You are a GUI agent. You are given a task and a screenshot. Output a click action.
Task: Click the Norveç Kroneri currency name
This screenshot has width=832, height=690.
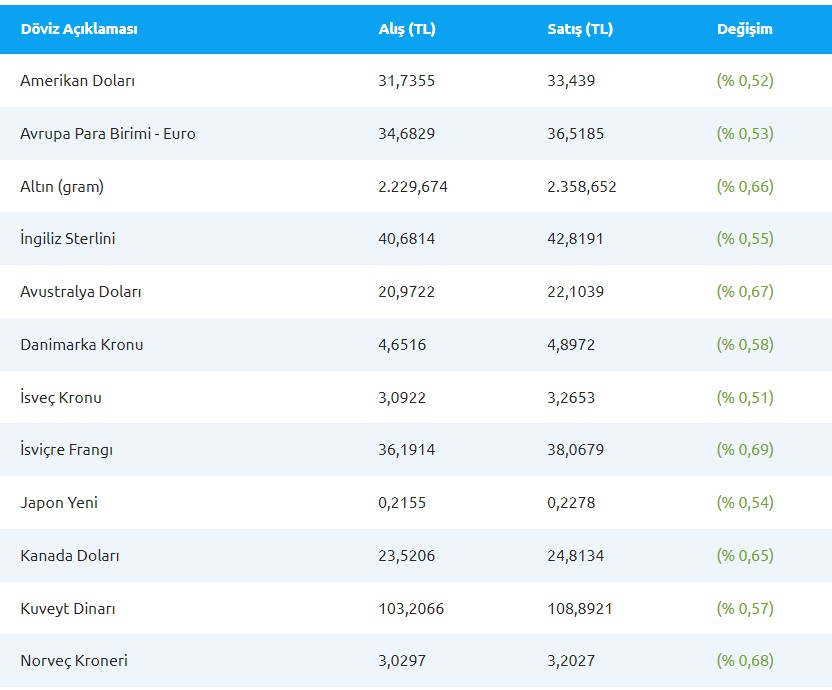[74, 661]
